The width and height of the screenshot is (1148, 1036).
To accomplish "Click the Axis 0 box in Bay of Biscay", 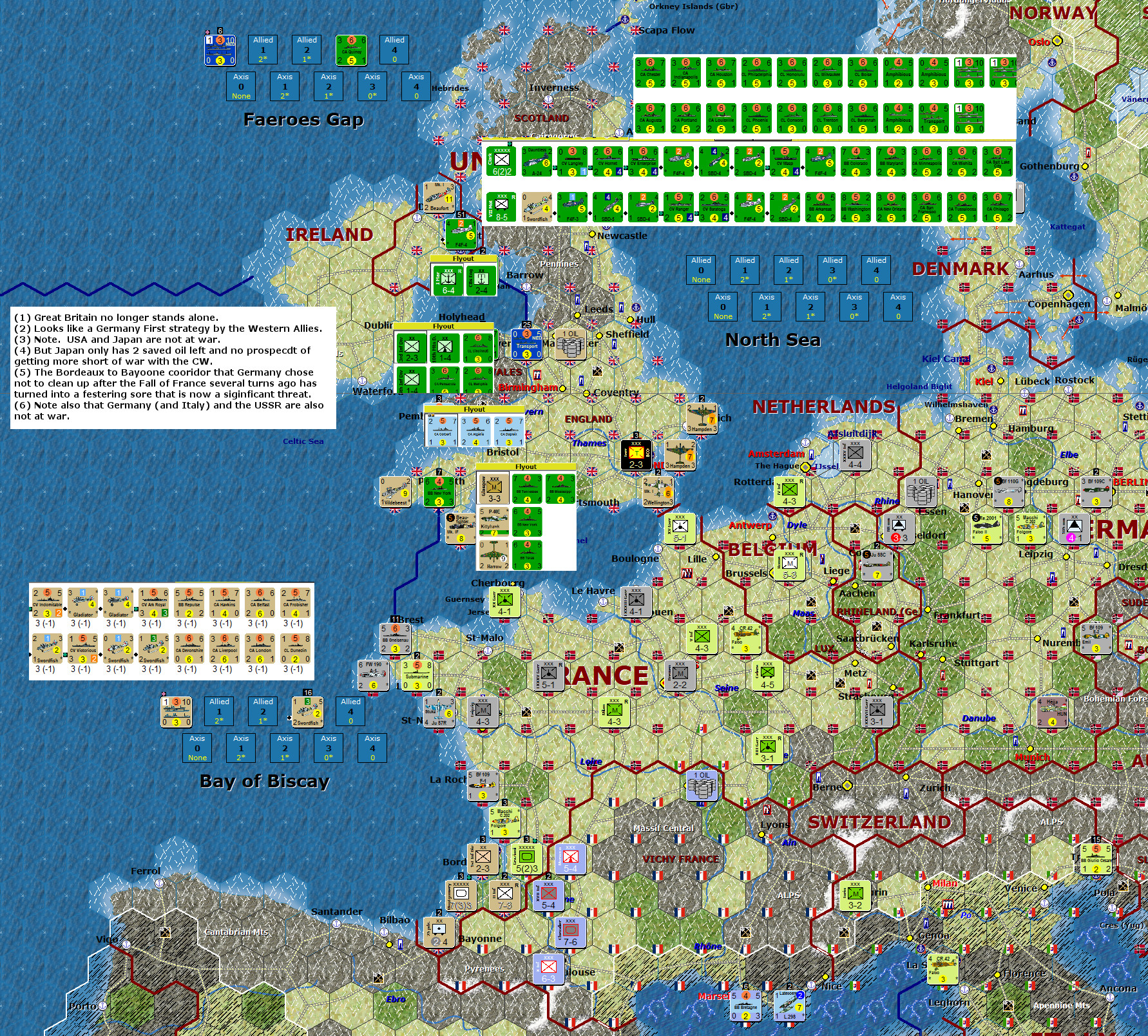I will coord(197,748).
